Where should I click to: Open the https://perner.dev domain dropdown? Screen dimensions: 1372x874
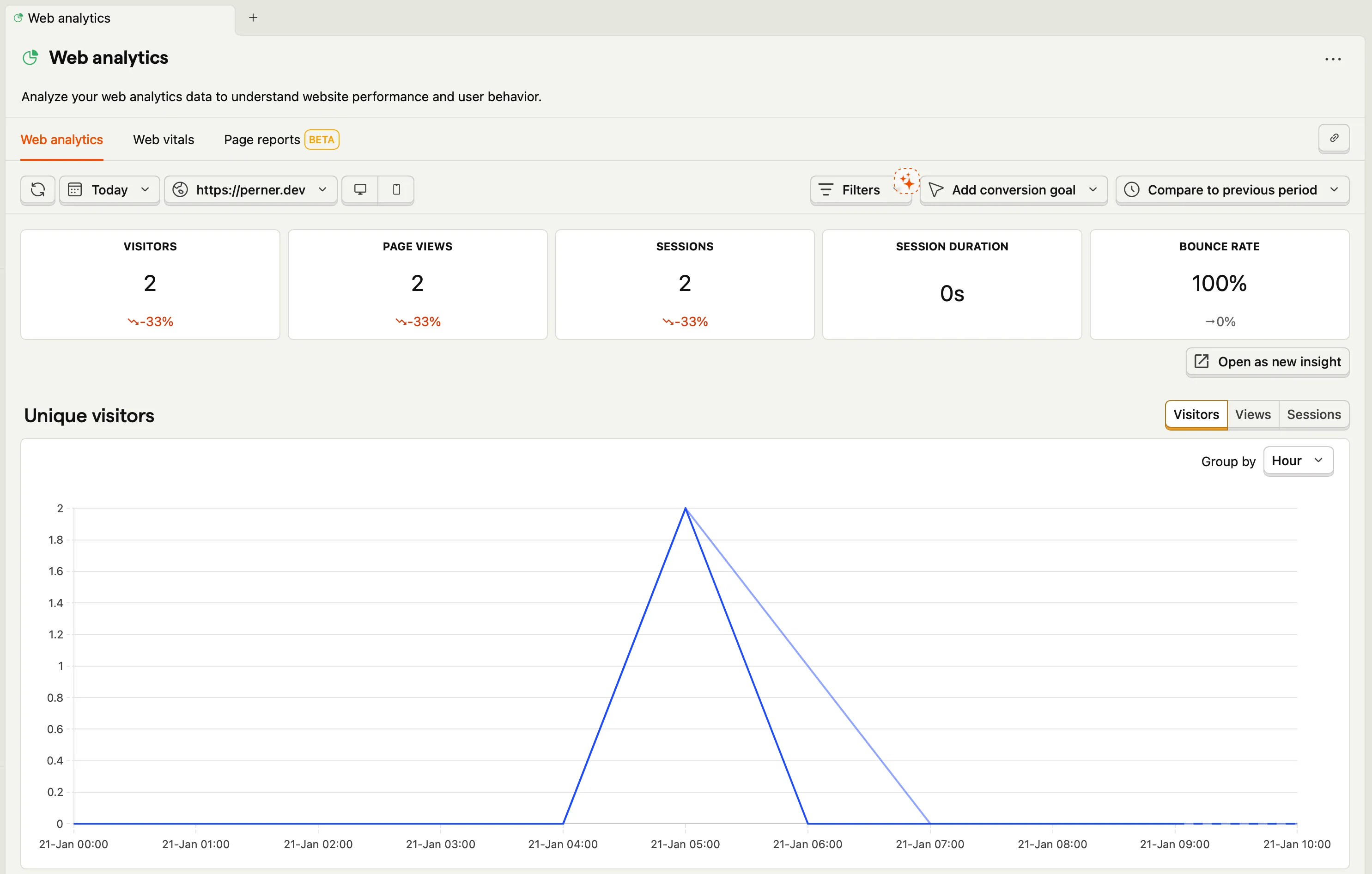point(251,190)
